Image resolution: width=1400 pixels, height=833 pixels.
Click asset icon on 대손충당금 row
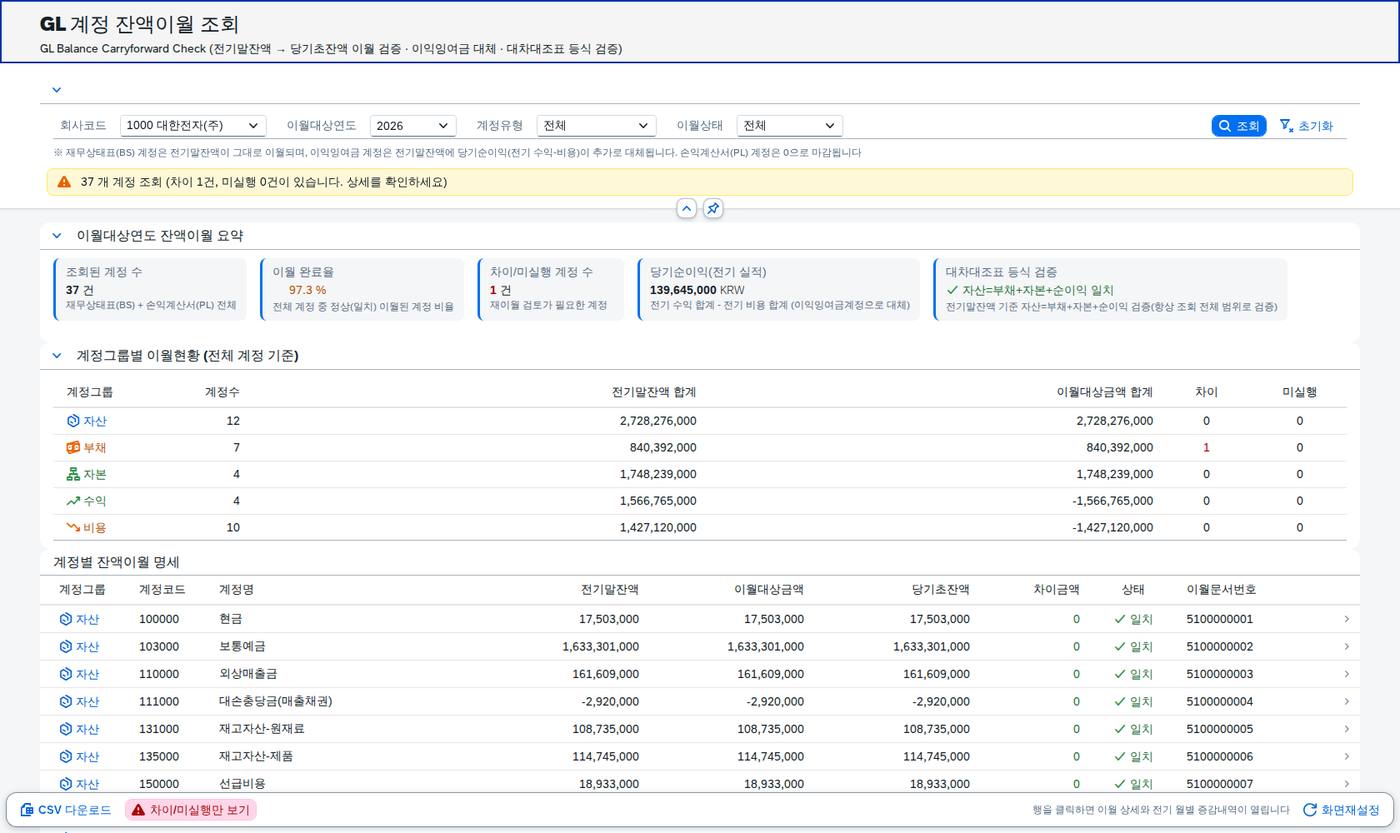[66, 702]
